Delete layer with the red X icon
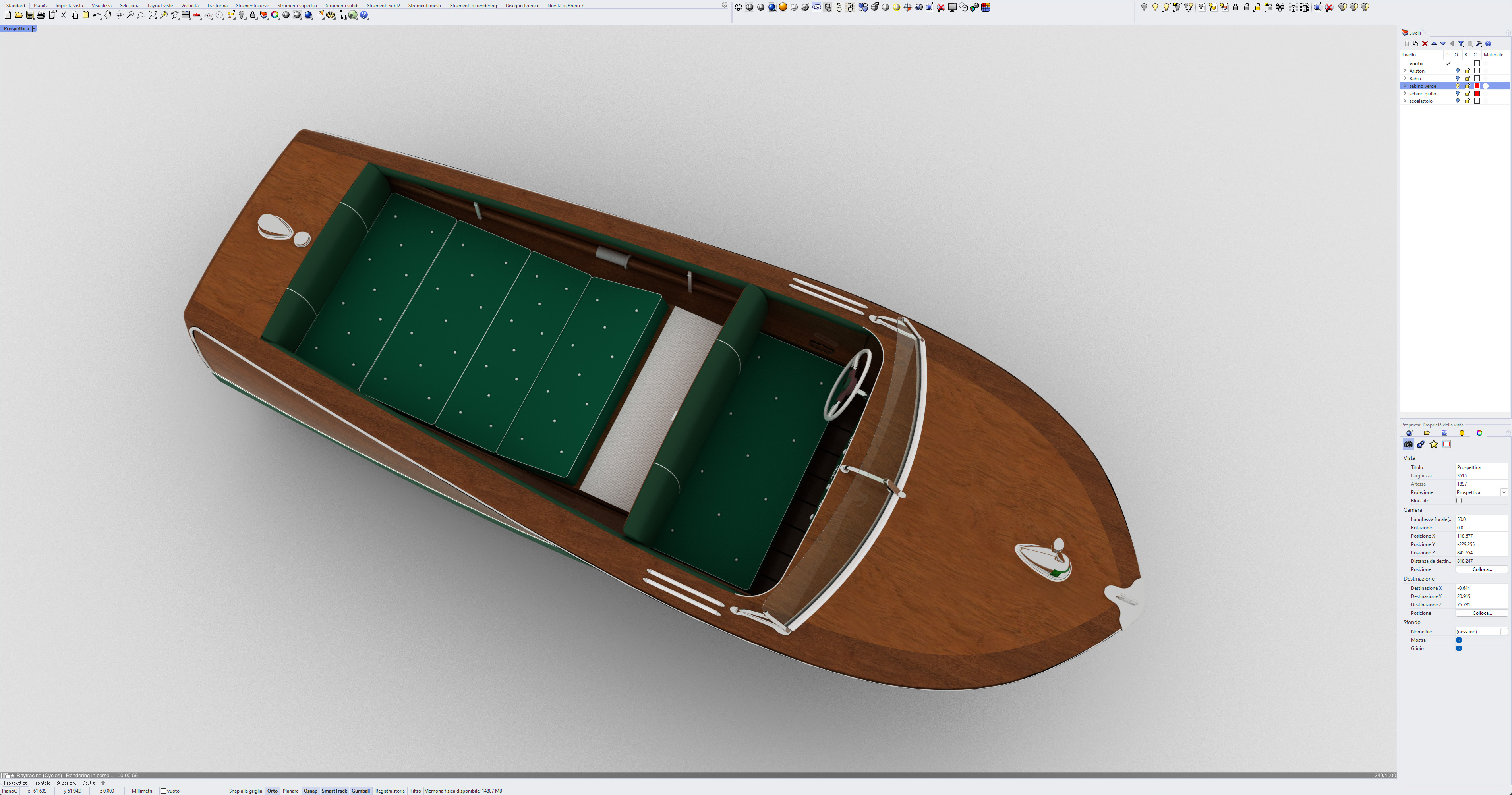This screenshot has height=795, width=1512. (1425, 44)
